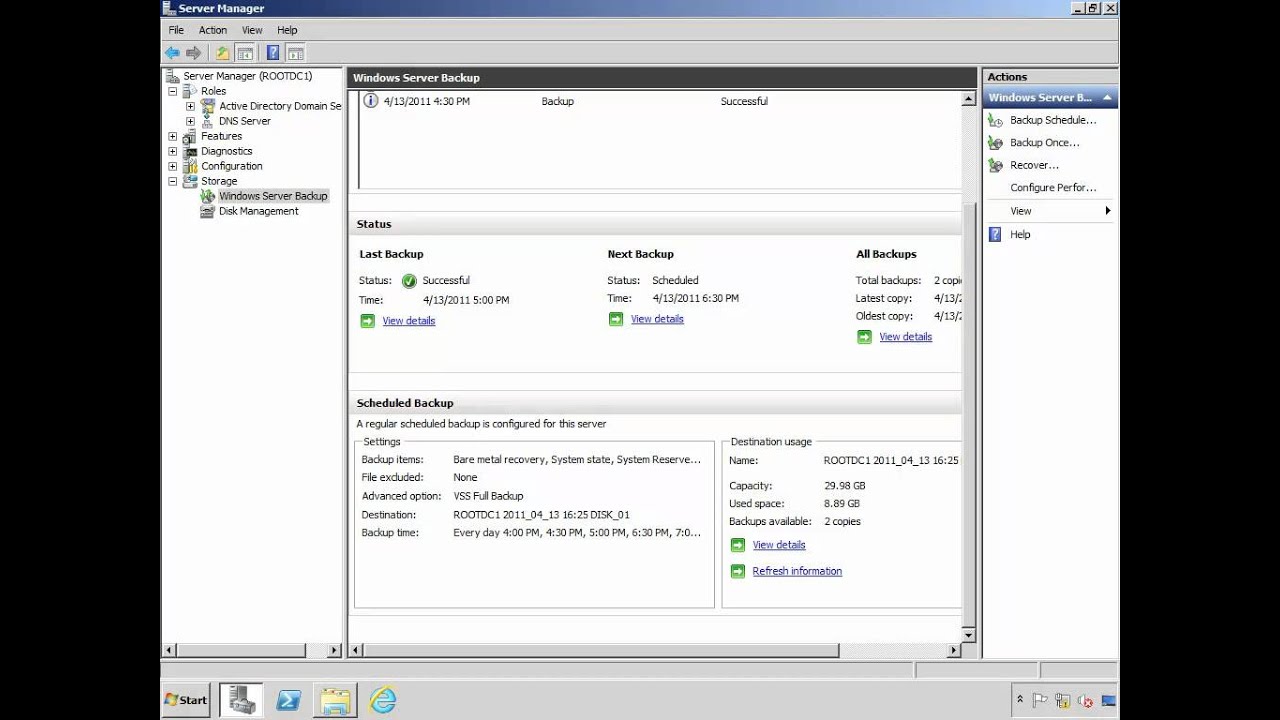Viewport: 1280px width, 720px height.
Task: Open the Help menu in the menu bar
Action: coord(287,30)
